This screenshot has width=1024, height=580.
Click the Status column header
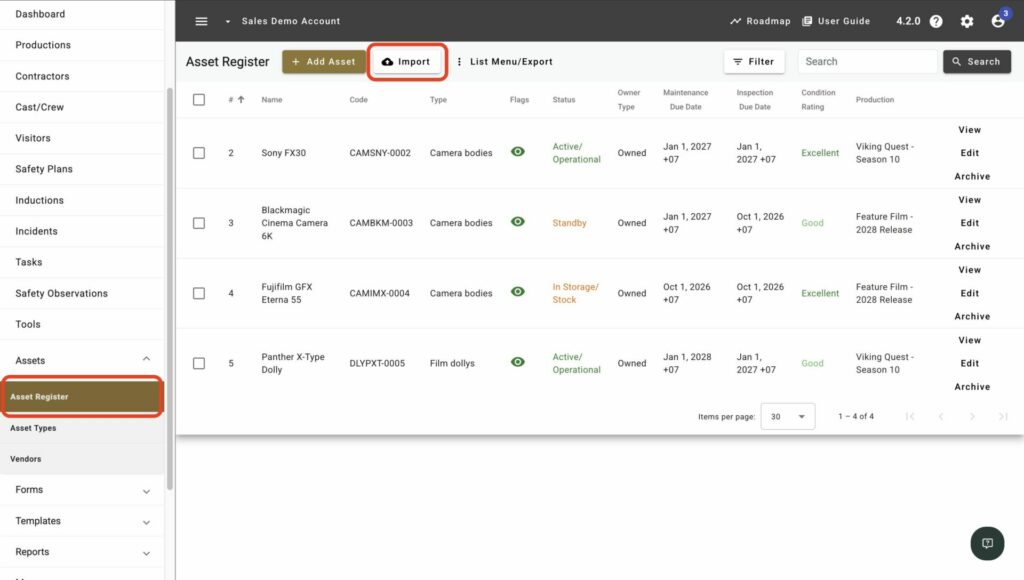564,99
